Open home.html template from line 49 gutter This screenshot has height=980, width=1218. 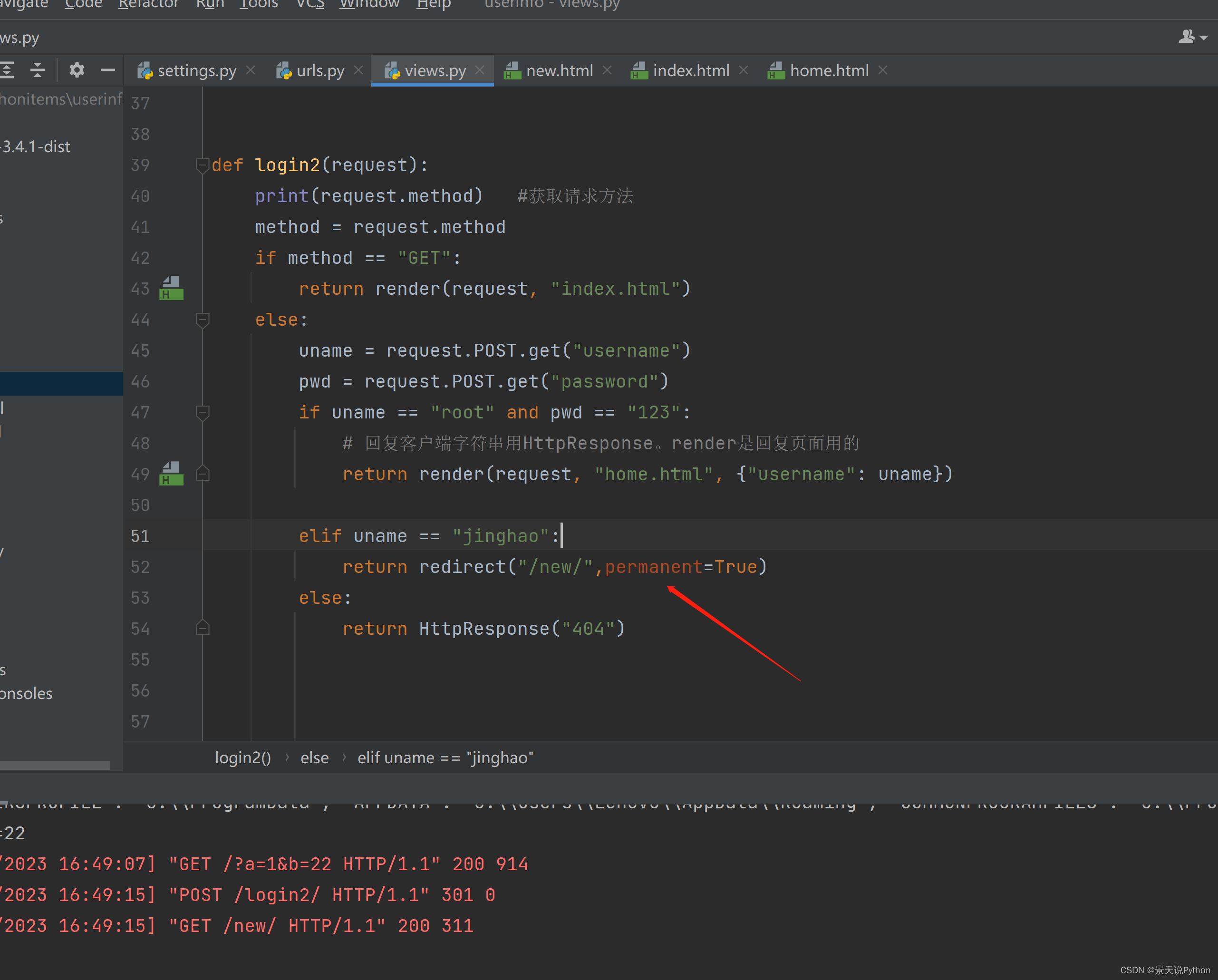(x=171, y=474)
